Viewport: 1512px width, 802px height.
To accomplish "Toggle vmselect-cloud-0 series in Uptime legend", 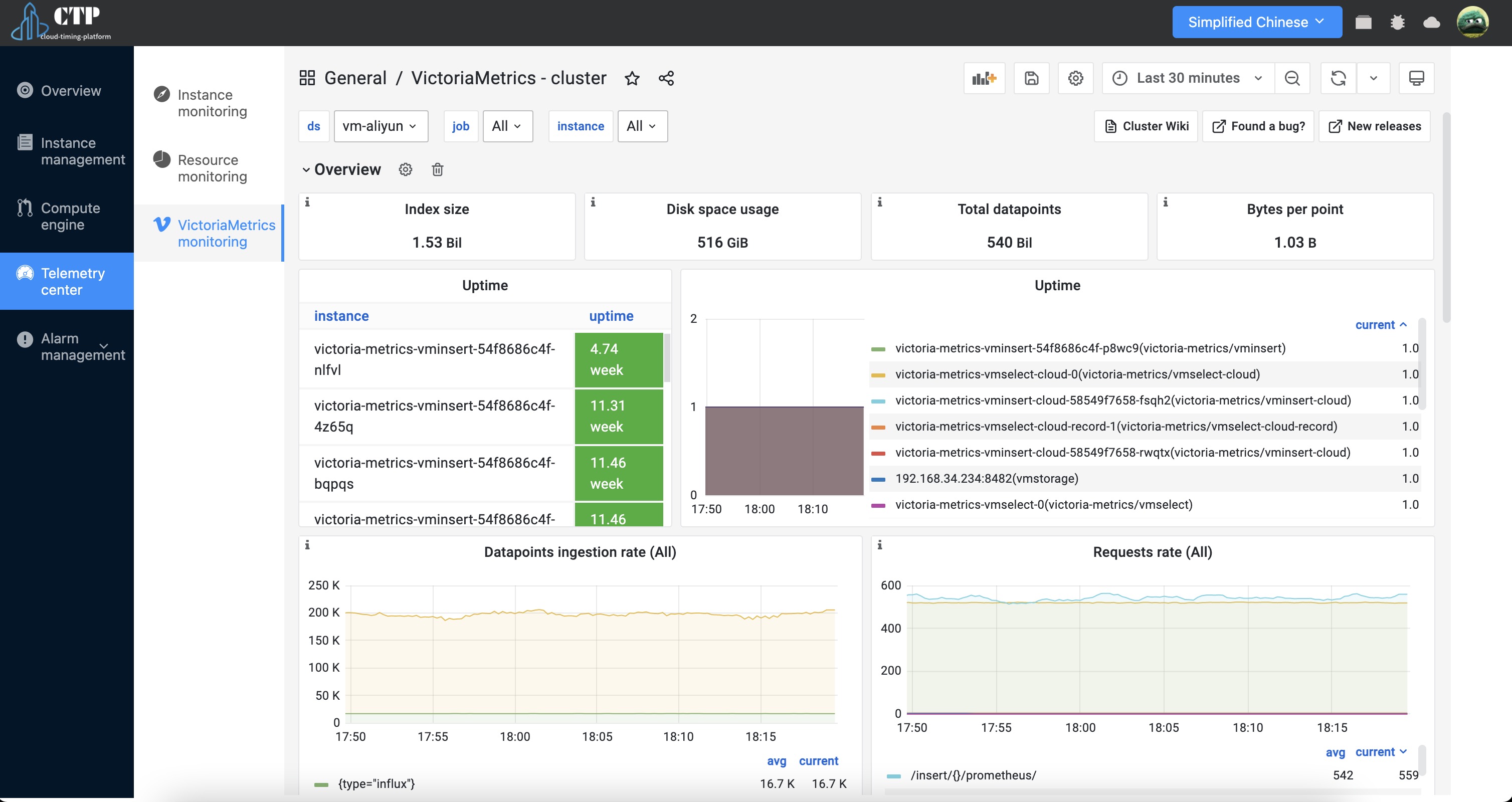I will click(1077, 374).
